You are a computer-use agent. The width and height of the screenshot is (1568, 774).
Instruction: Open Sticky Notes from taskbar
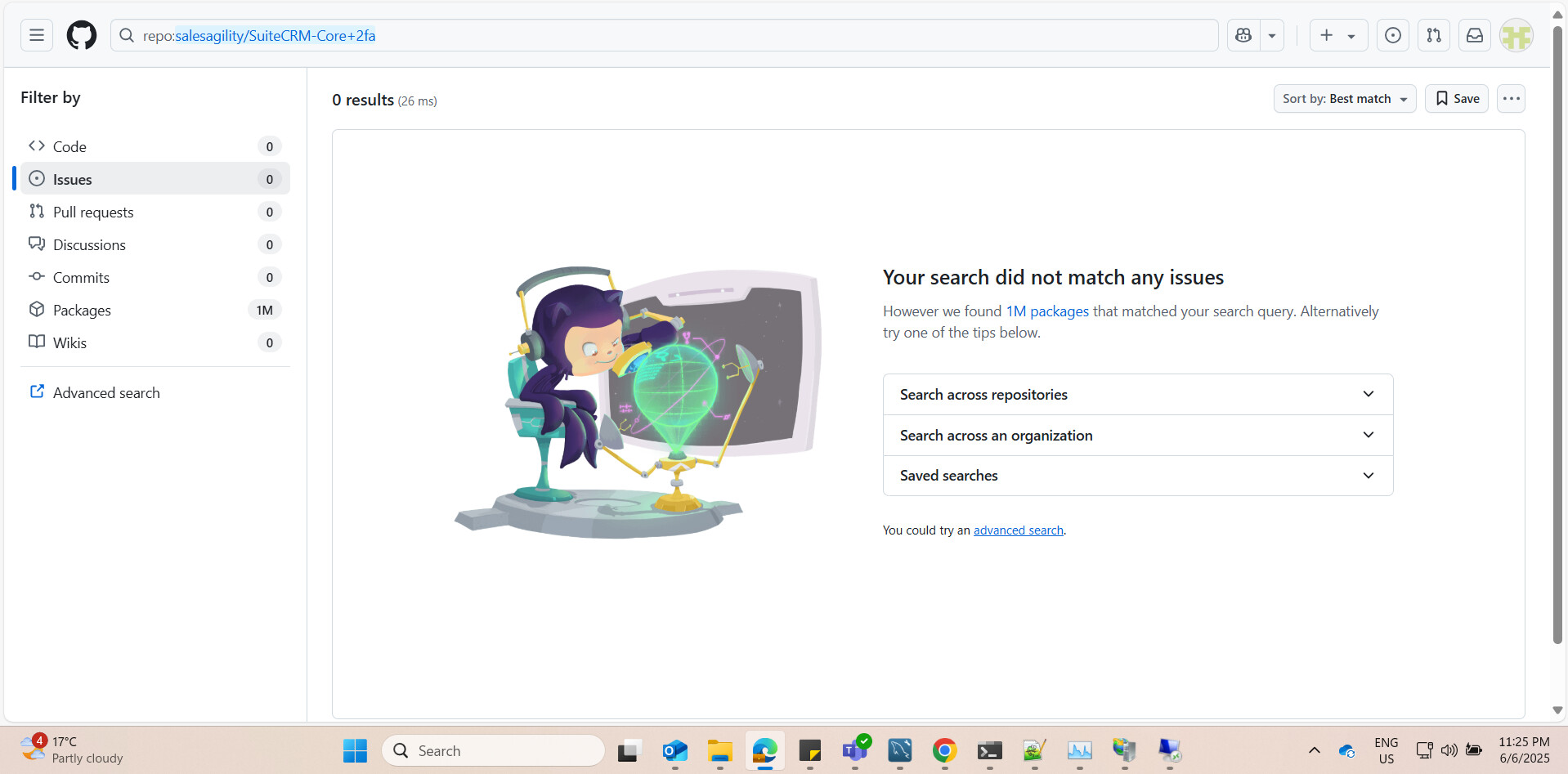pos(810,750)
